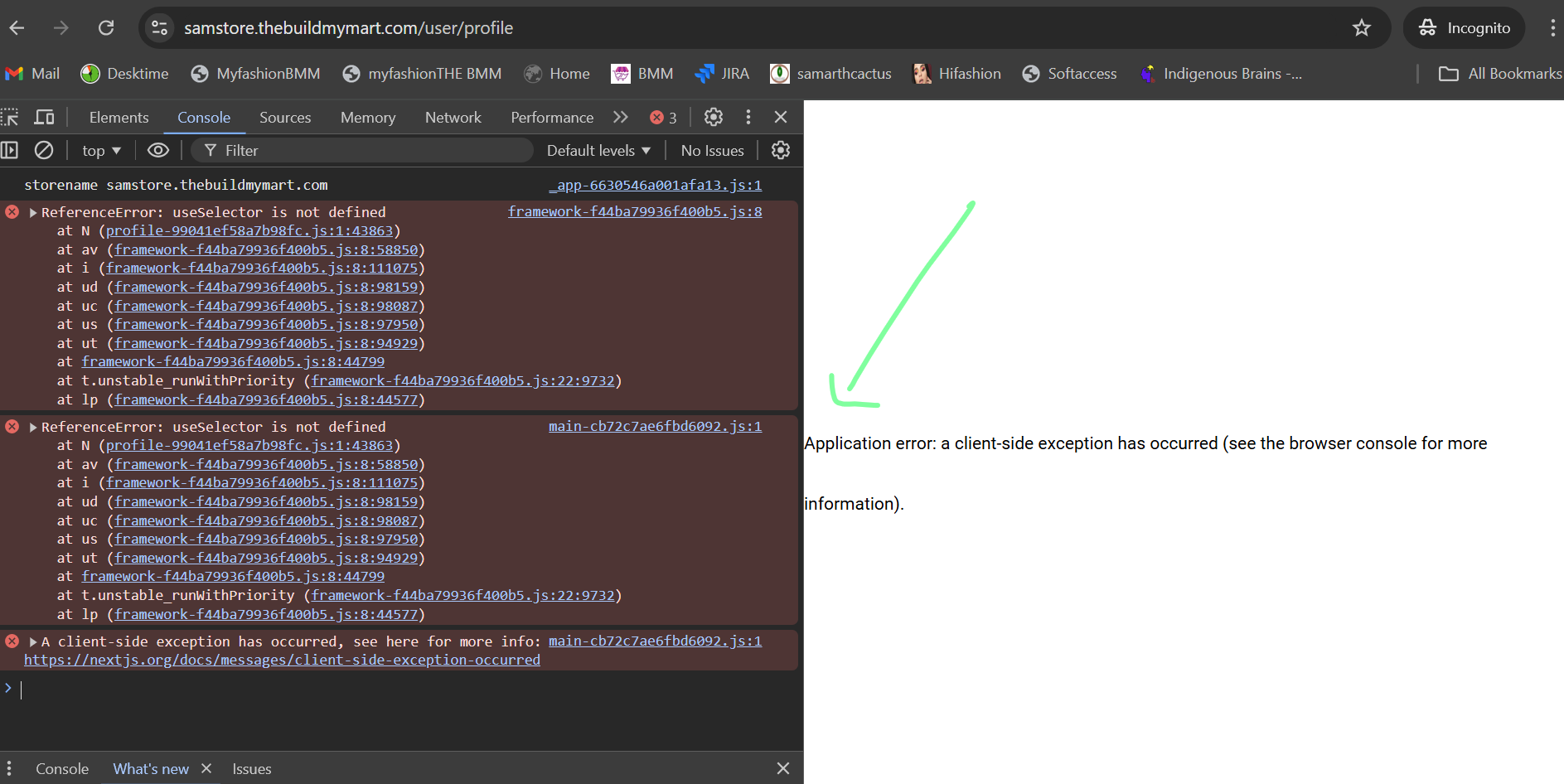
Task: Click the 3 errors counter badge
Action: [x=663, y=118]
